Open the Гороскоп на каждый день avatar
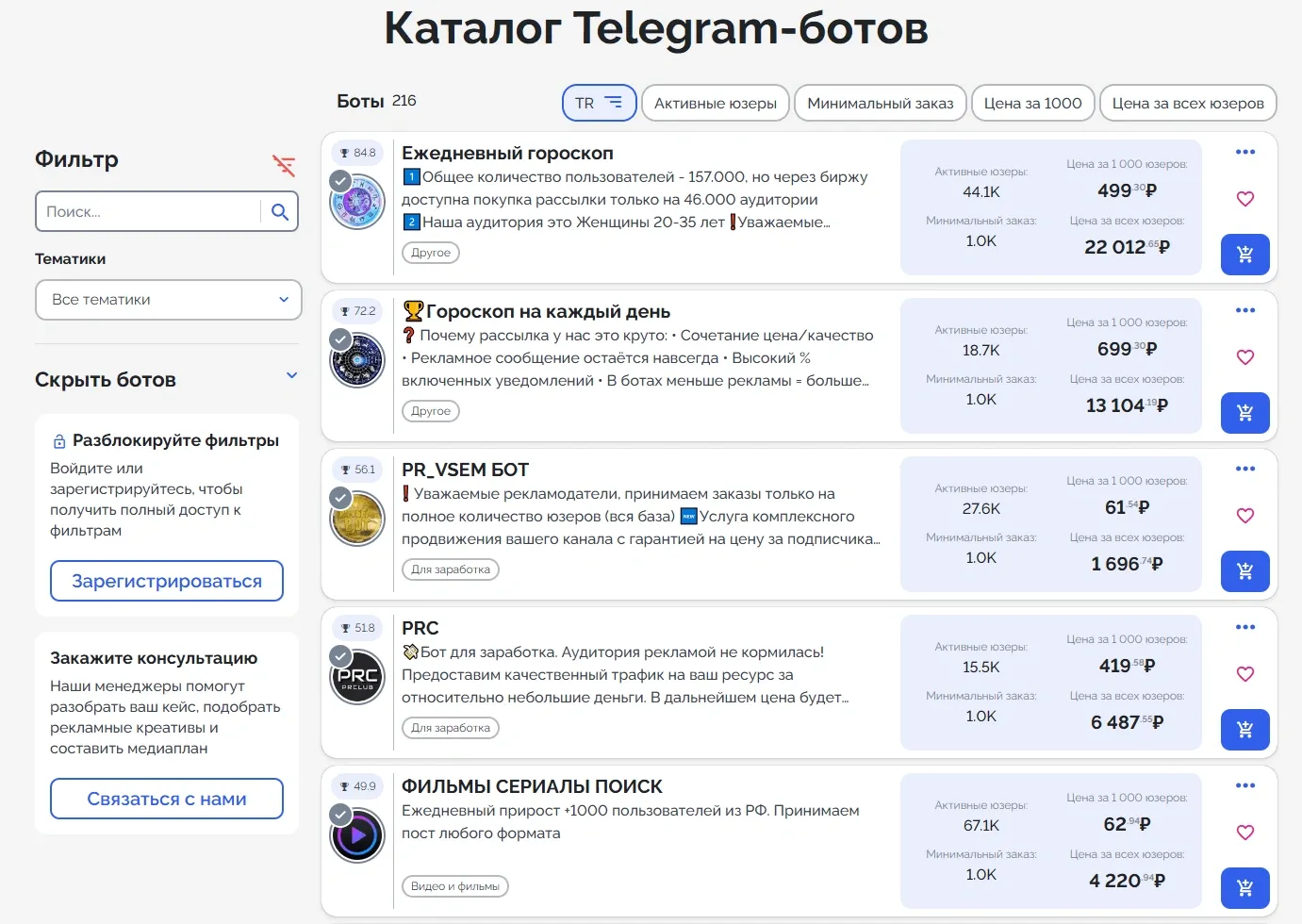Screen dimensions: 1302x924 point(357,360)
